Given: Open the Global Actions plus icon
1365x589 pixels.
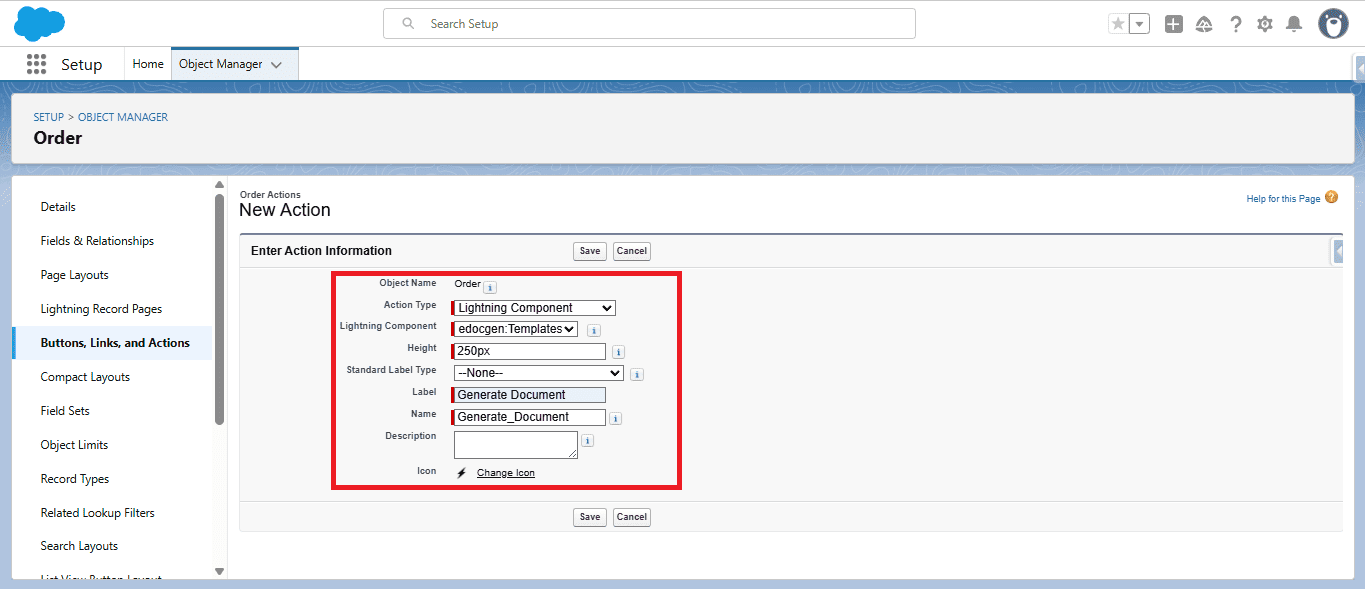Looking at the screenshot, I should click(x=1174, y=24).
